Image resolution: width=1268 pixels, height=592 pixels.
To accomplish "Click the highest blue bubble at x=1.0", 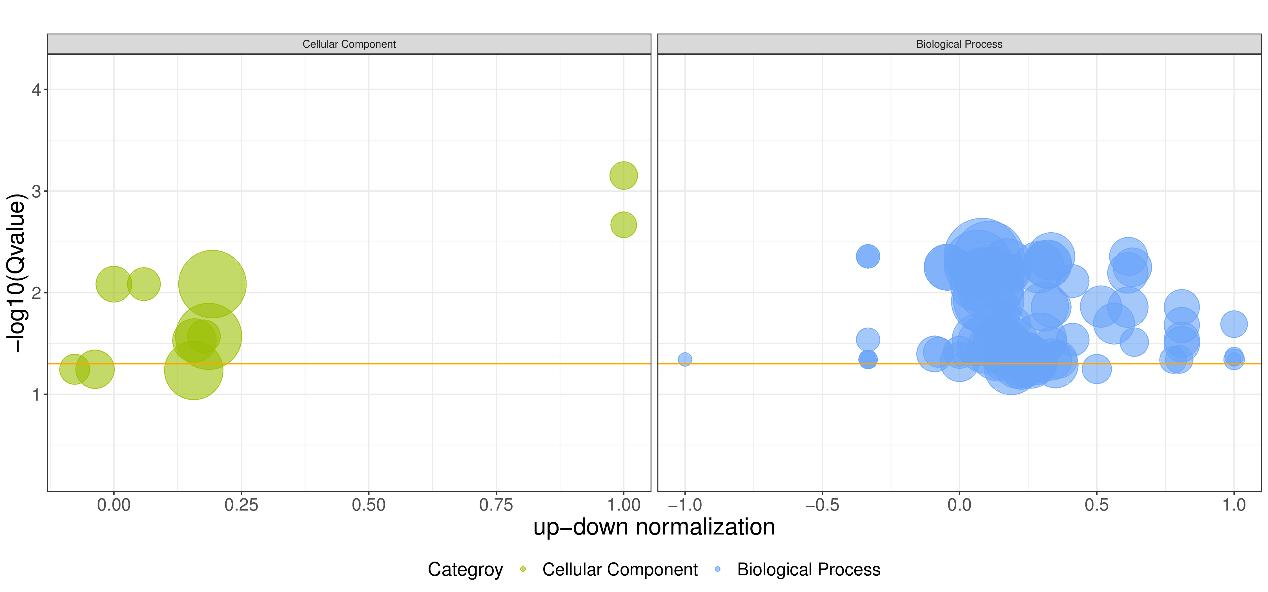I will 1234,324.
